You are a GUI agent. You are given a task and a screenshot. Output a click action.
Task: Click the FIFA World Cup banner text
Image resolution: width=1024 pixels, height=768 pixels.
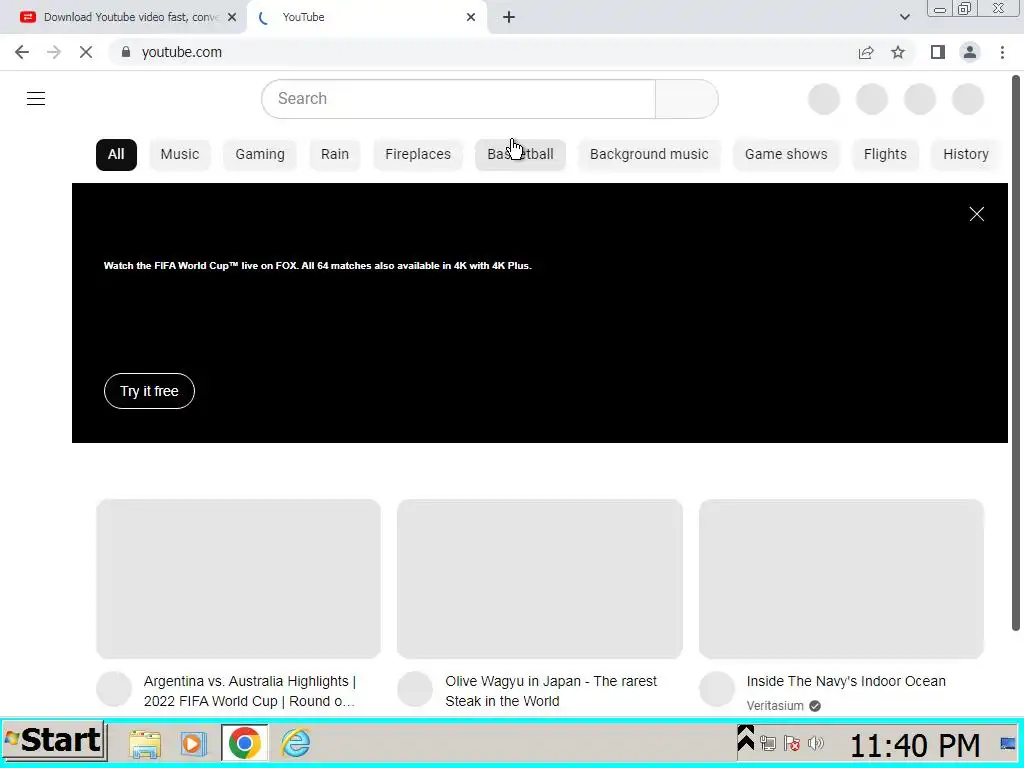coord(317,266)
